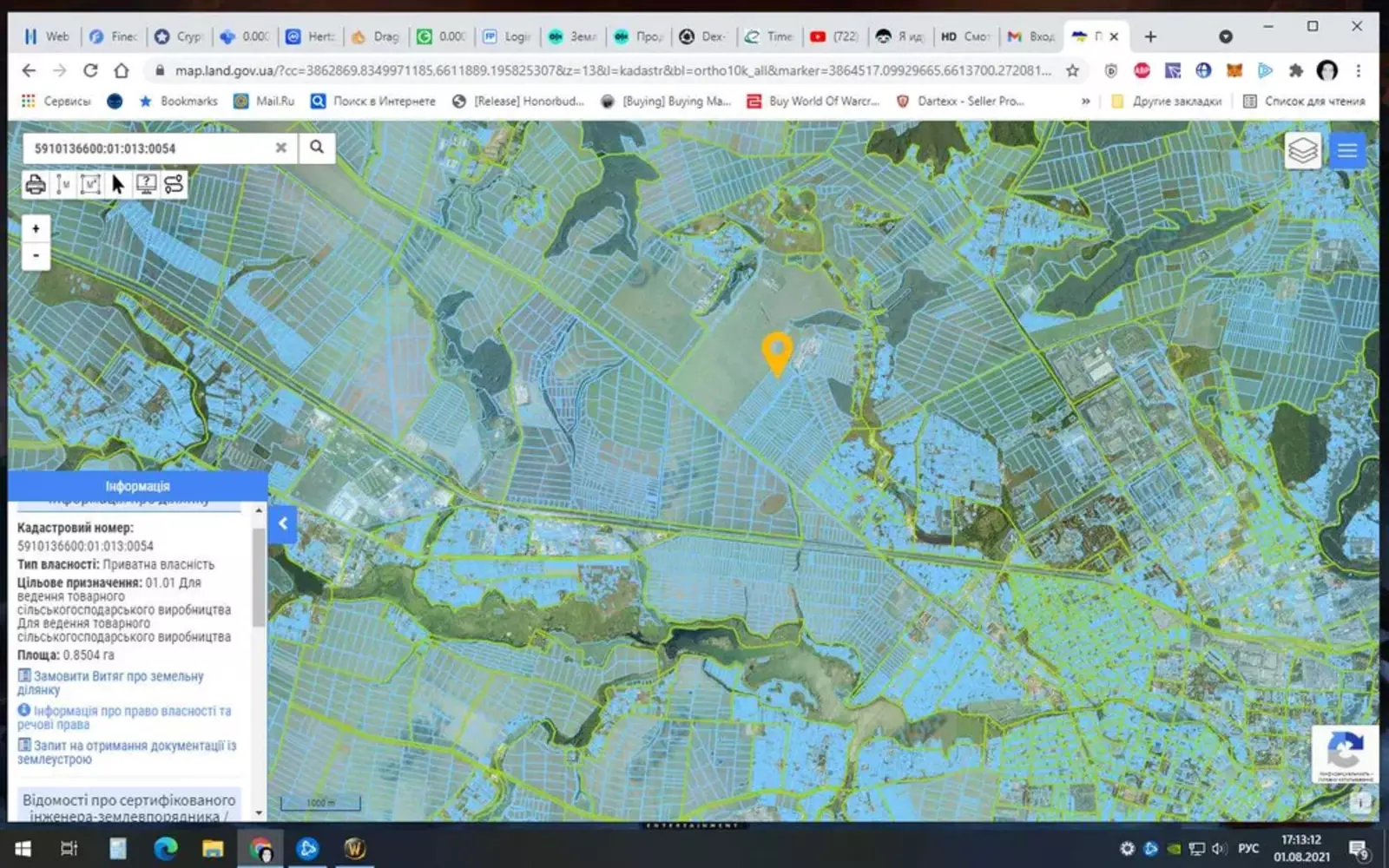This screenshot has height=868, width=1389.
Task: Click the search magnifier button
Action: coord(317,148)
